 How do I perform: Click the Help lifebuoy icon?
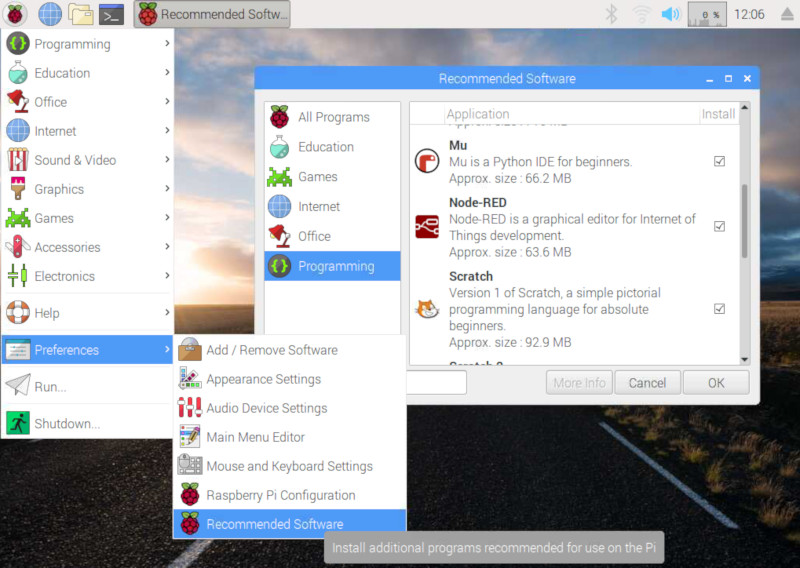[18, 312]
